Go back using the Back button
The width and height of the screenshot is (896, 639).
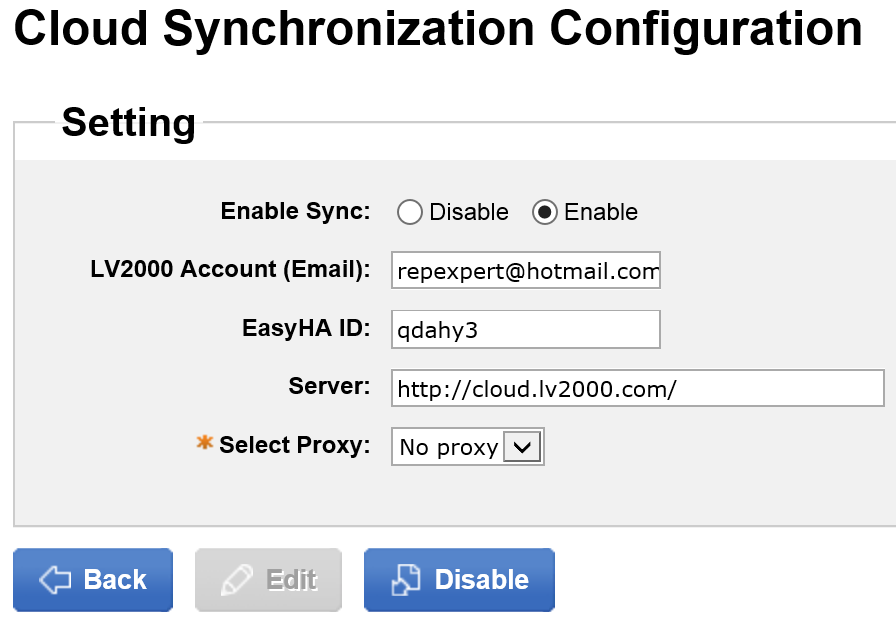93,580
